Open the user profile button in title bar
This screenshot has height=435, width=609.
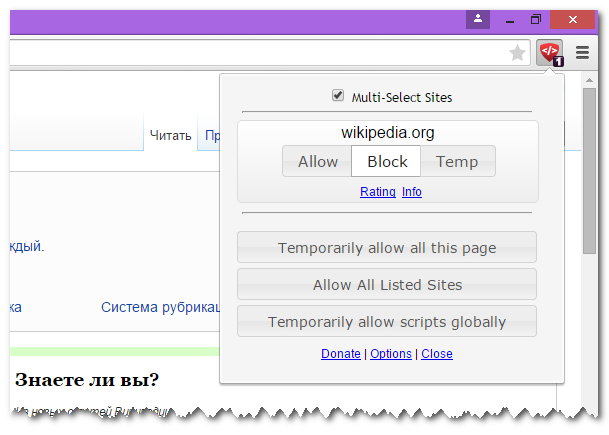click(478, 19)
